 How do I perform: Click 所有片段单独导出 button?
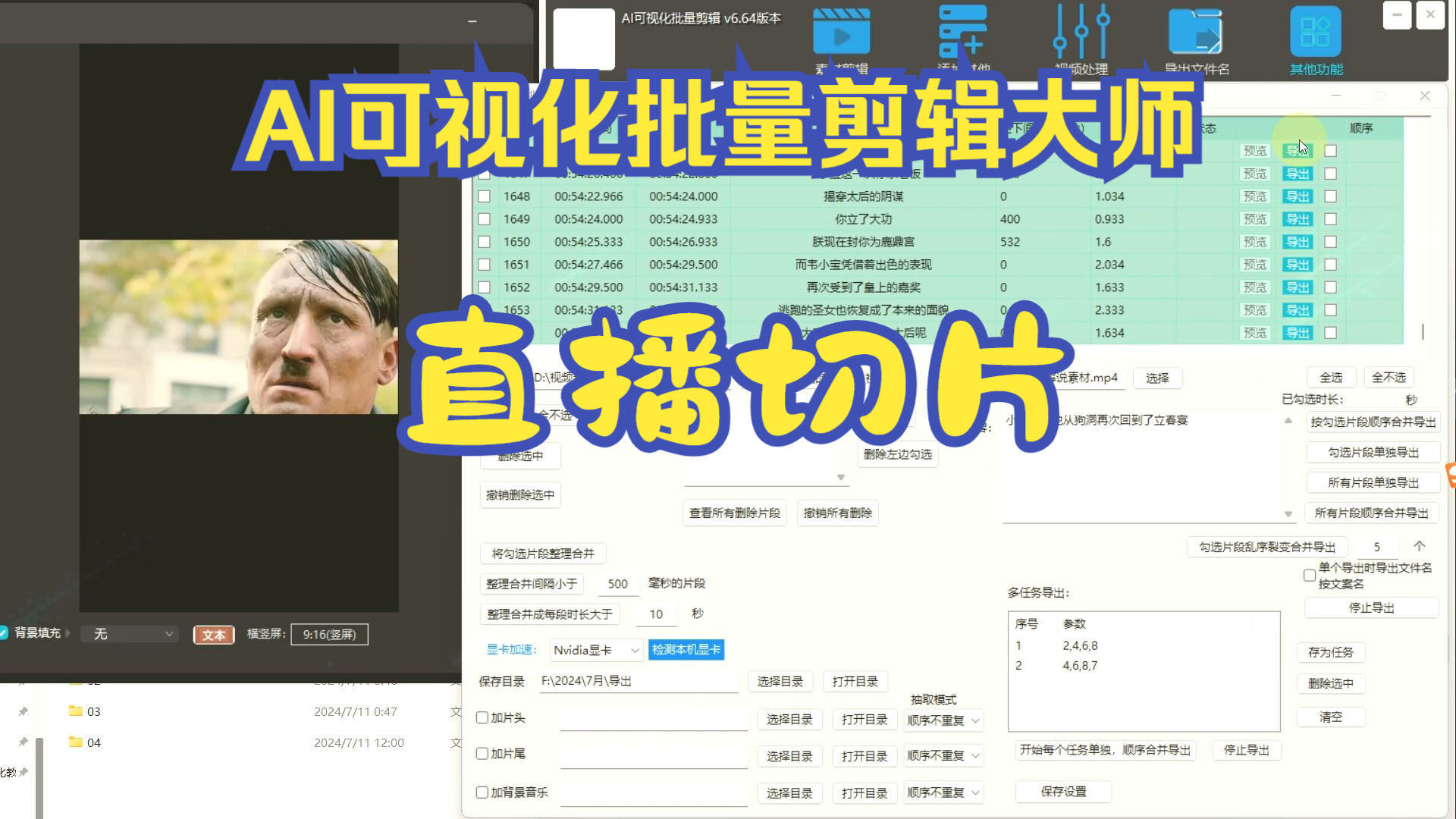(x=1373, y=482)
